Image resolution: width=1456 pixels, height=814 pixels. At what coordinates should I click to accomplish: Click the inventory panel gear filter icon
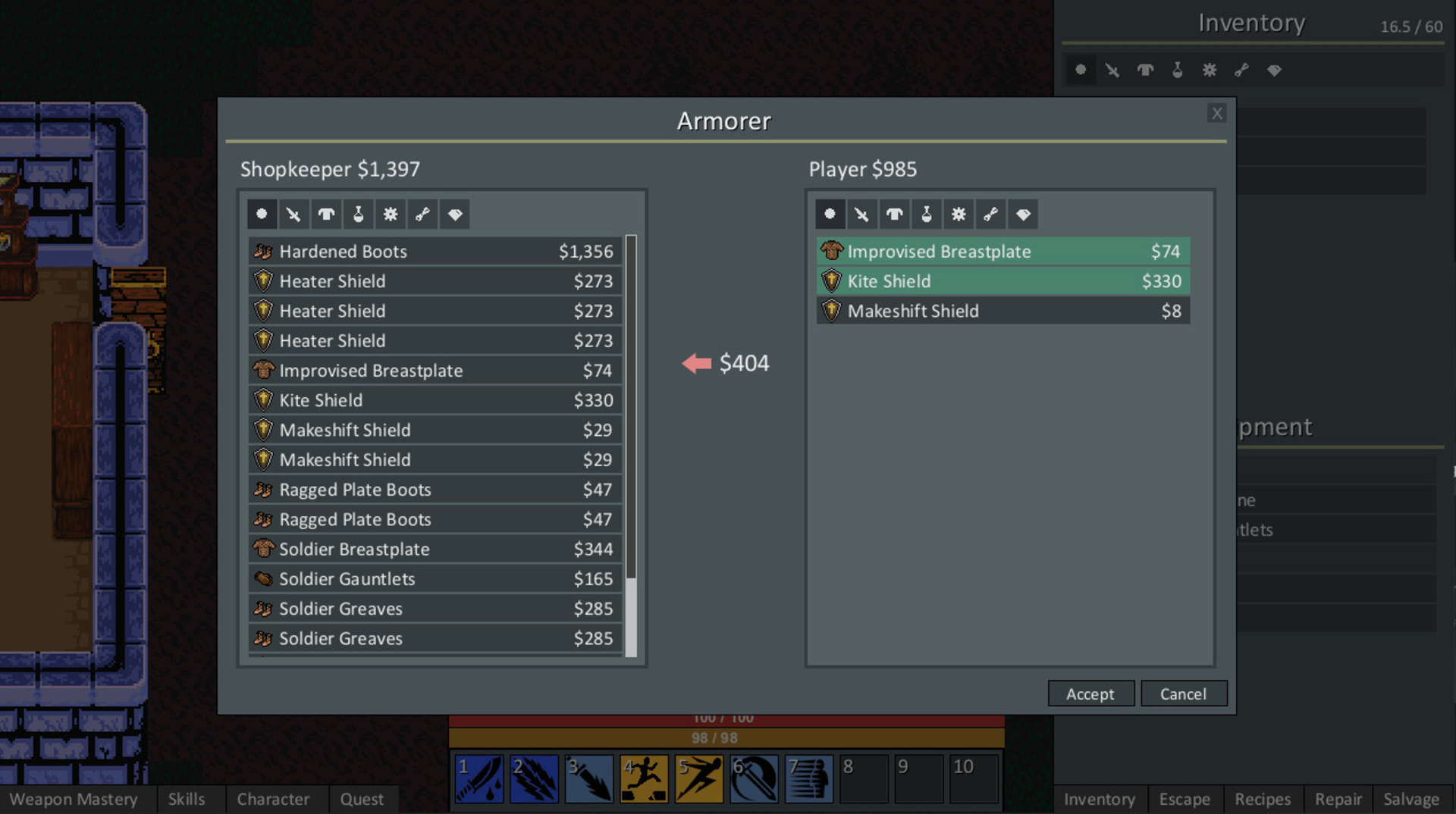pyautogui.click(x=1210, y=70)
